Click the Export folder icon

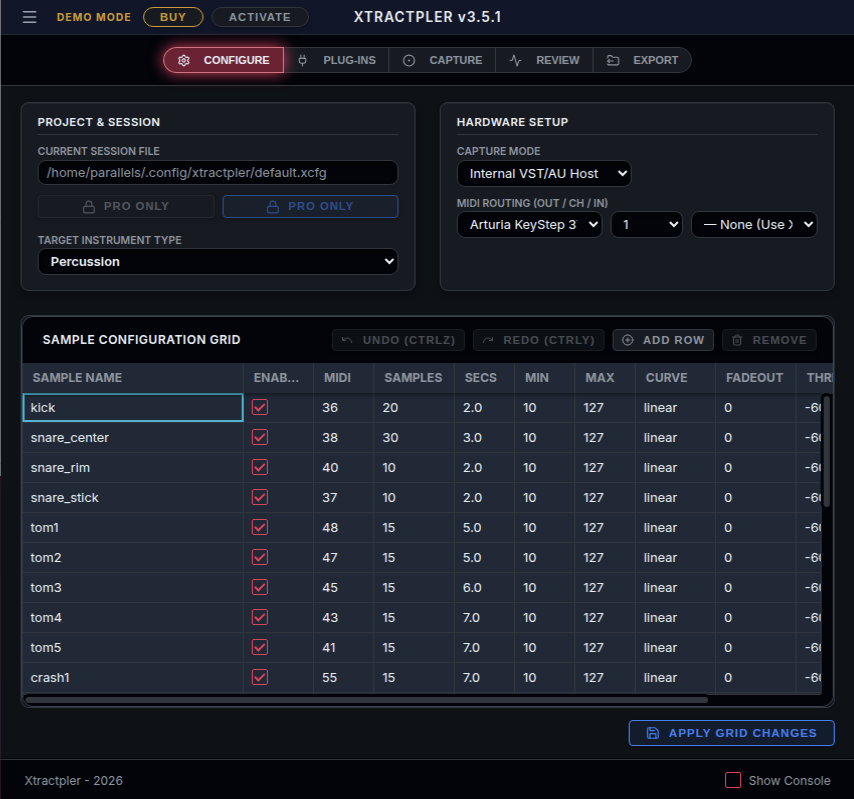pos(613,60)
